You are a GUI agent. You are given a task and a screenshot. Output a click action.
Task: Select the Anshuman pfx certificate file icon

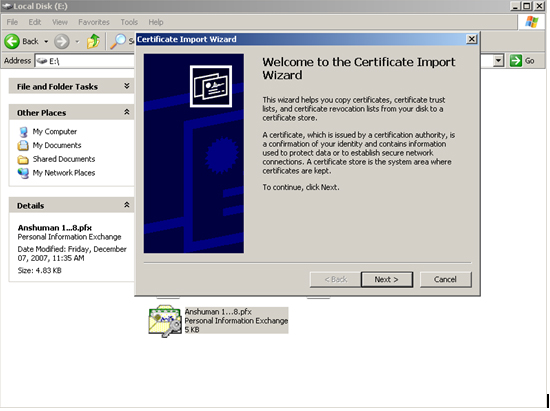click(x=165, y=321)
